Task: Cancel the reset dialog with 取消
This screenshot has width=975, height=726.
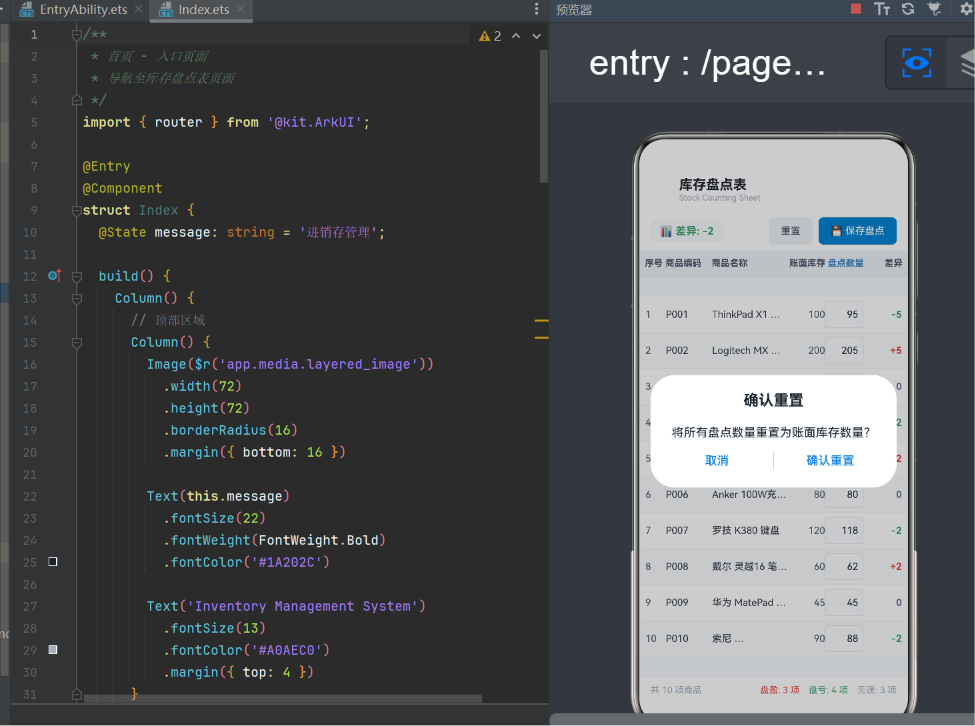Action: [x=716, y=461]
